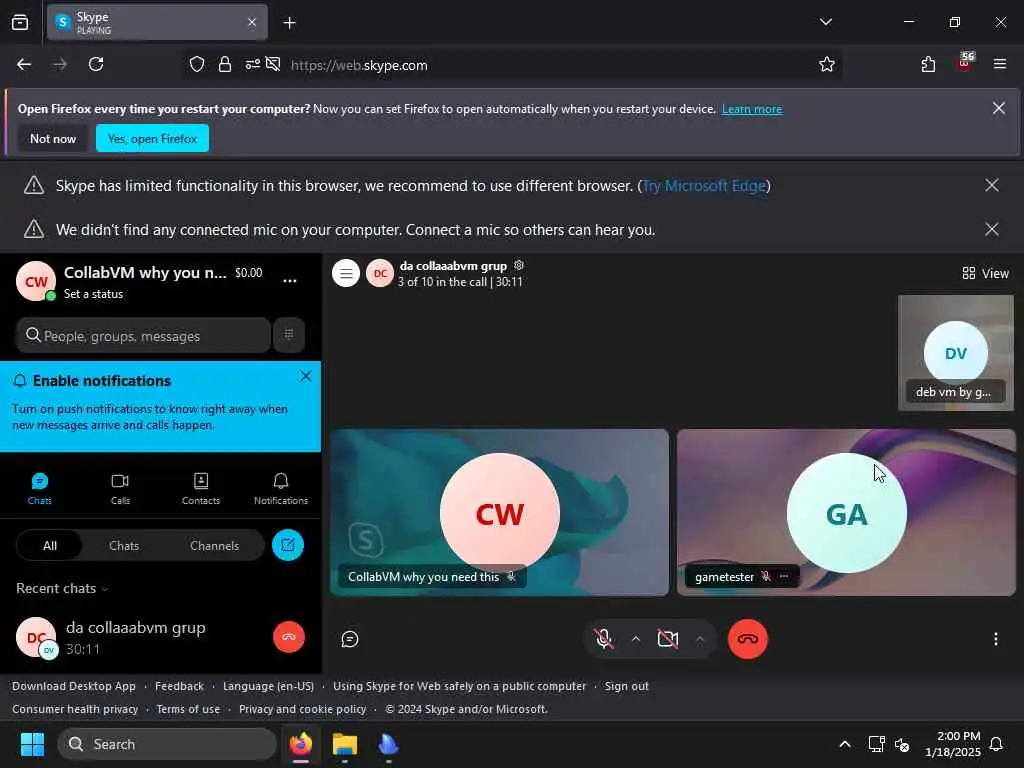Switch to the Notifications tab
The image size is (1024, 768).
click(281, 489)
